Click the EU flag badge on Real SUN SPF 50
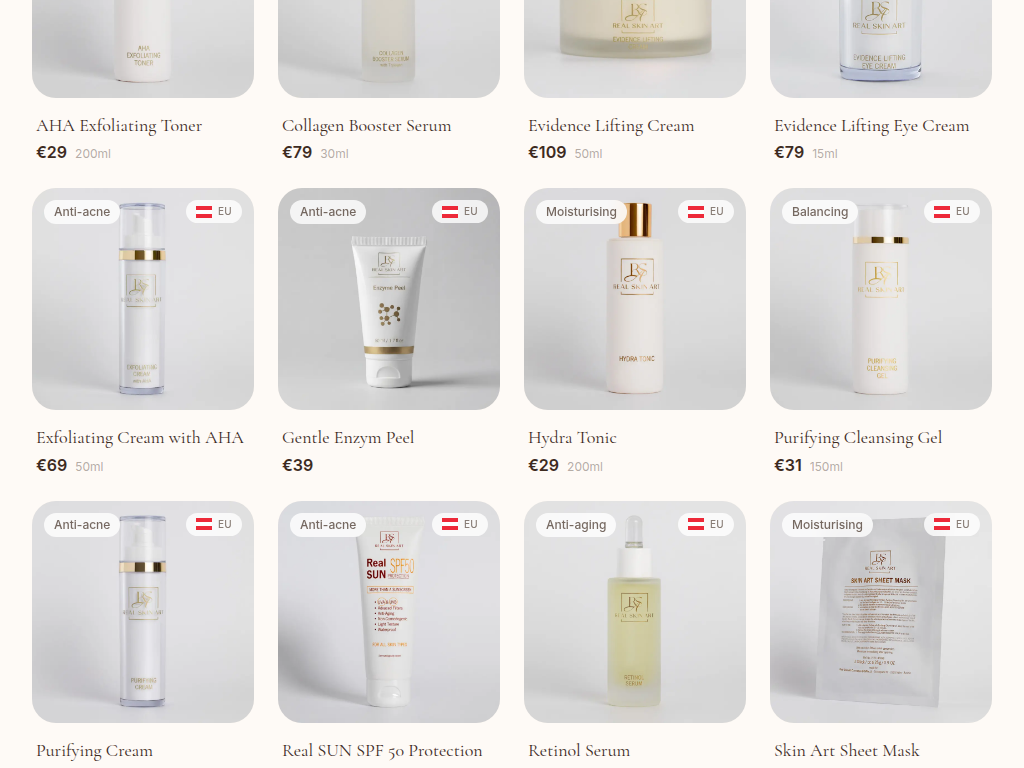The image size is (1024, 768). (460, 524)
